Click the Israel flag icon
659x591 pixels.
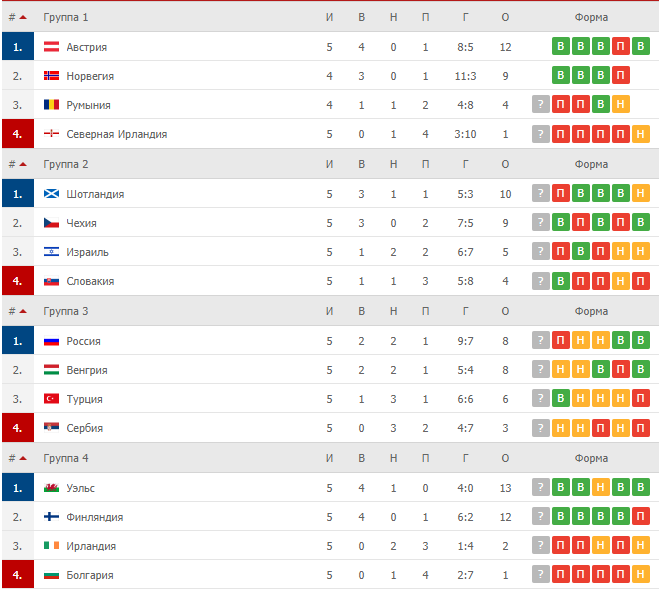click(51, 252)
